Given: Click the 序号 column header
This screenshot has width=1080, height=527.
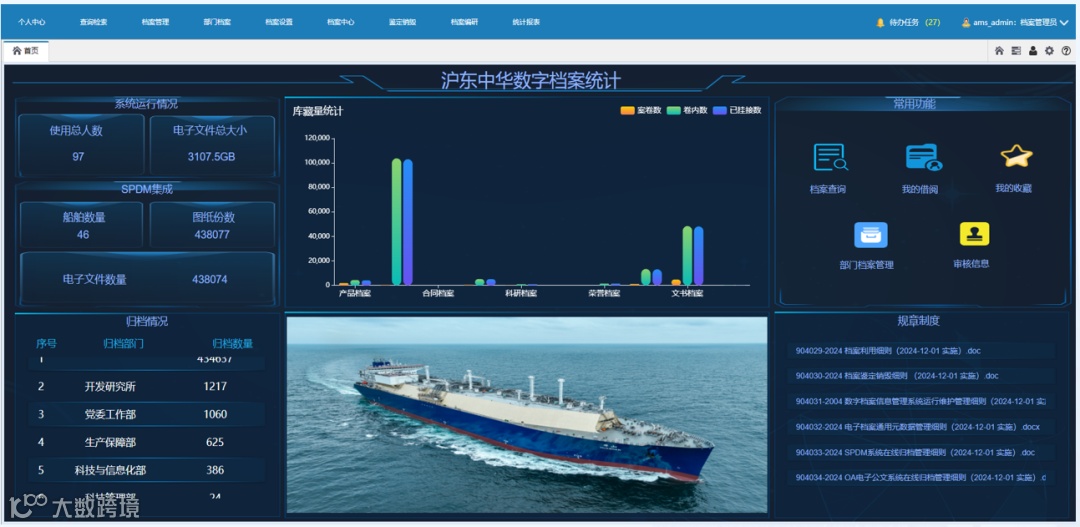Looking at the screenshot, I should 47,344.
